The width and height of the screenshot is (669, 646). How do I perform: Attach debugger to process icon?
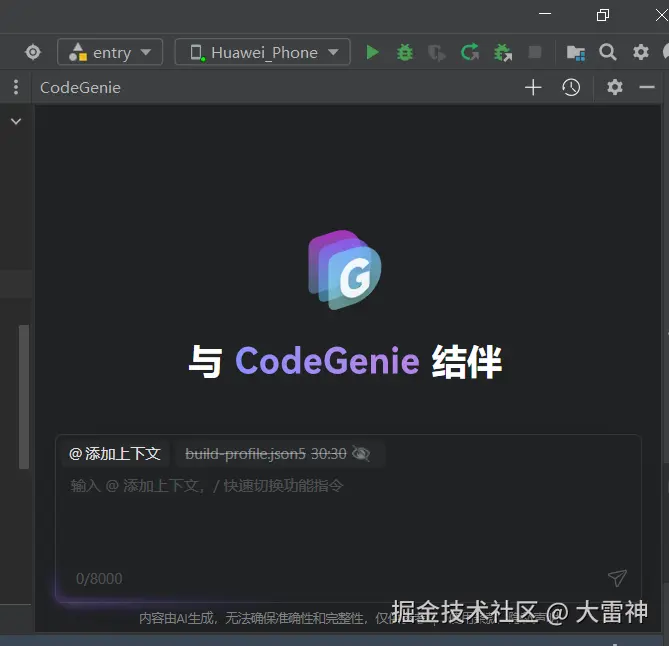pyautogui.click(x=503, y=53)
